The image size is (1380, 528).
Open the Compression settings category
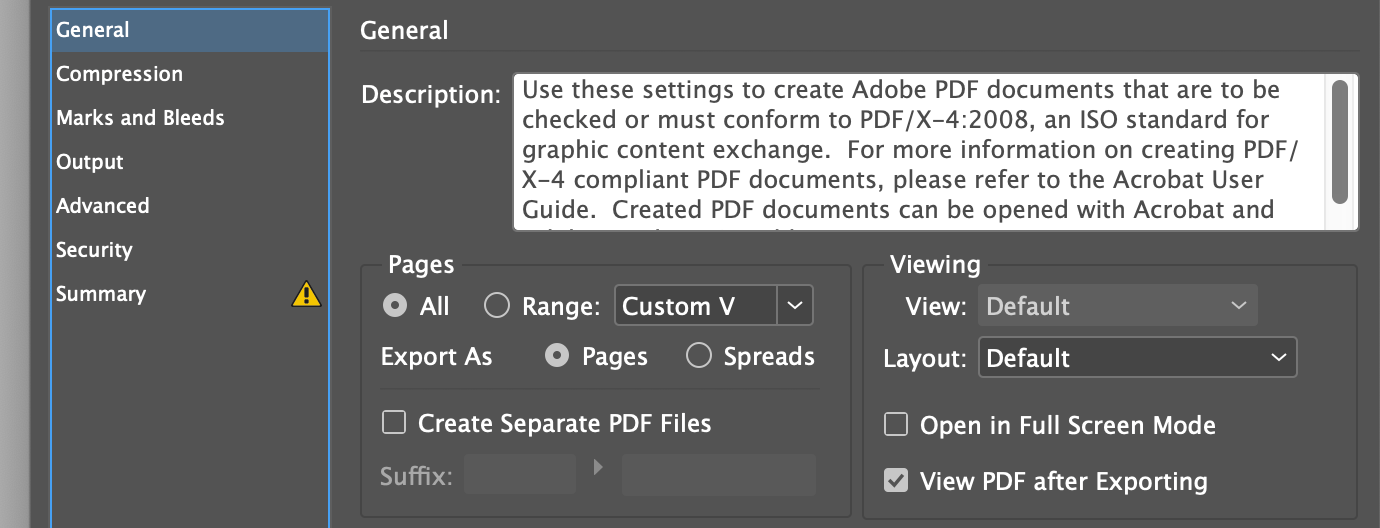[190, 74]
